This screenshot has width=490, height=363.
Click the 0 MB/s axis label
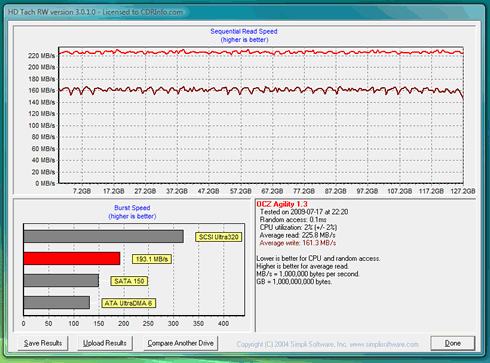click(x=45, y=183)
